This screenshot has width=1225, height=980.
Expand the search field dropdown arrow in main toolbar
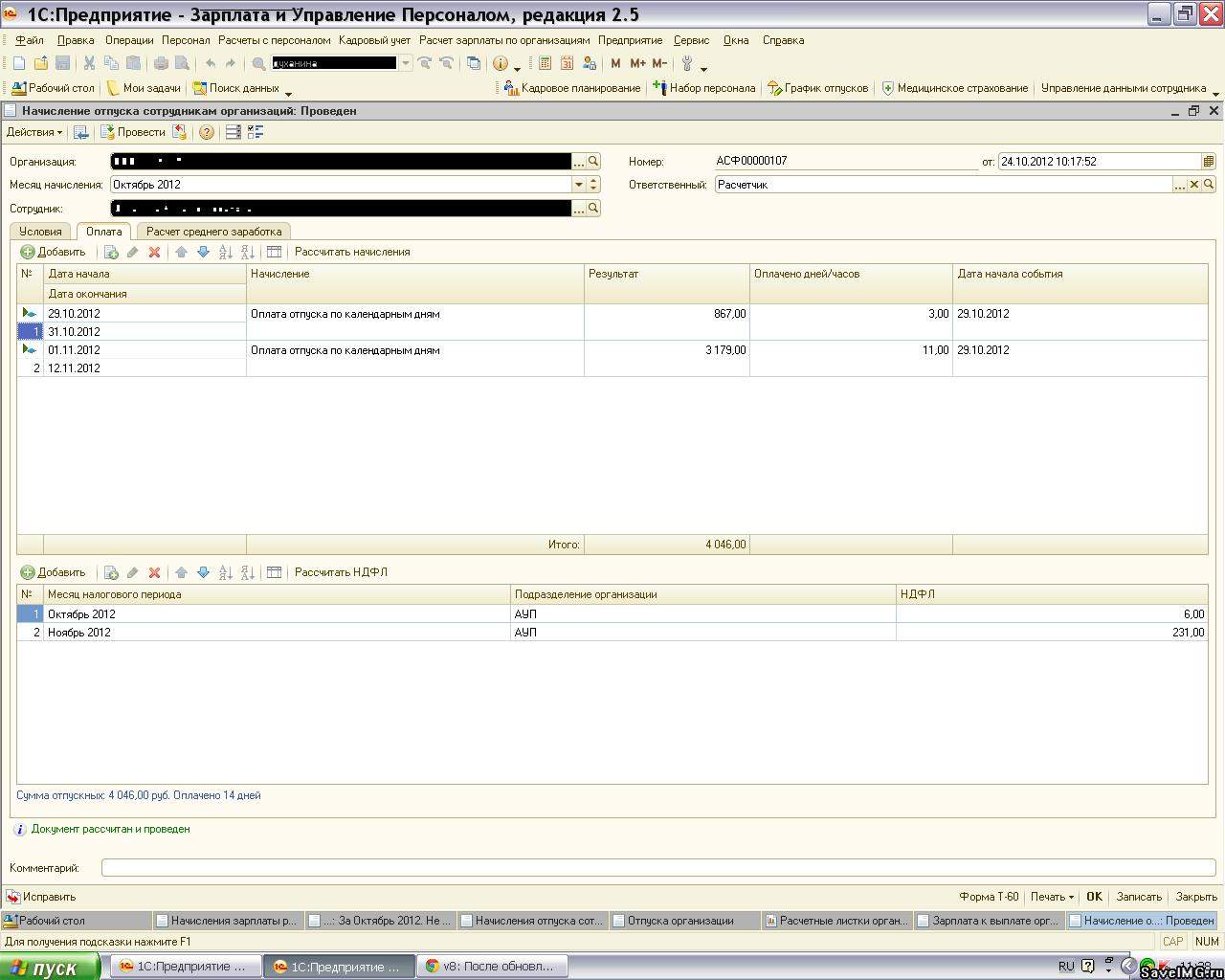tap(405, 63)
